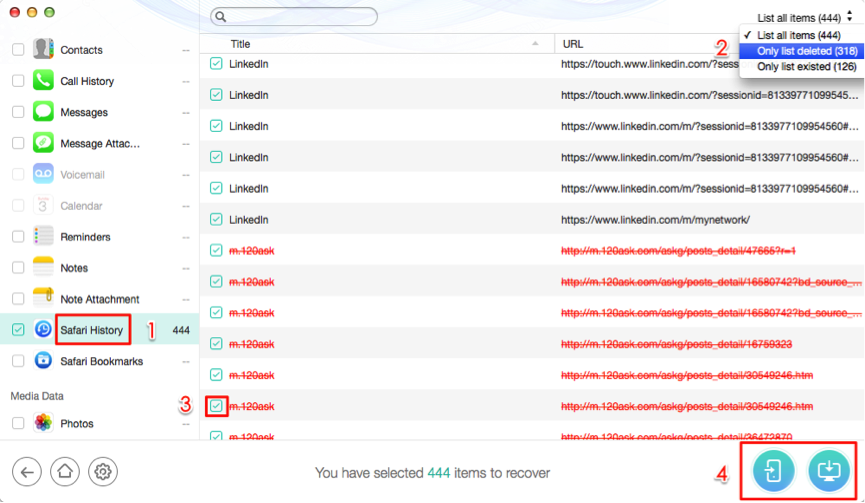
Task: Sort by Title column arrow
Action: pyautogui.click(x=535, y=44)
